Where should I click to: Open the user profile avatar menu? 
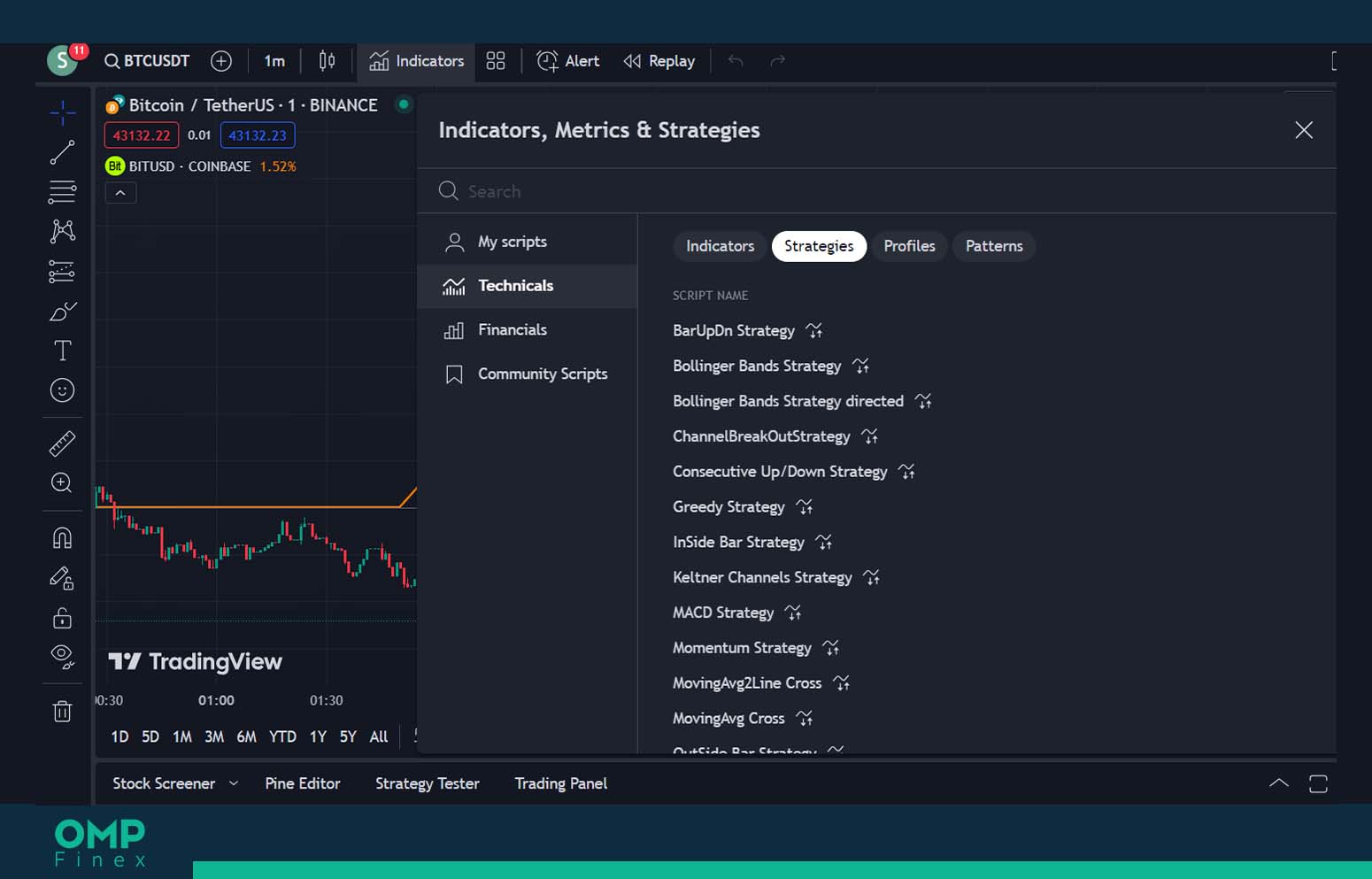click(x=63, y=61)
